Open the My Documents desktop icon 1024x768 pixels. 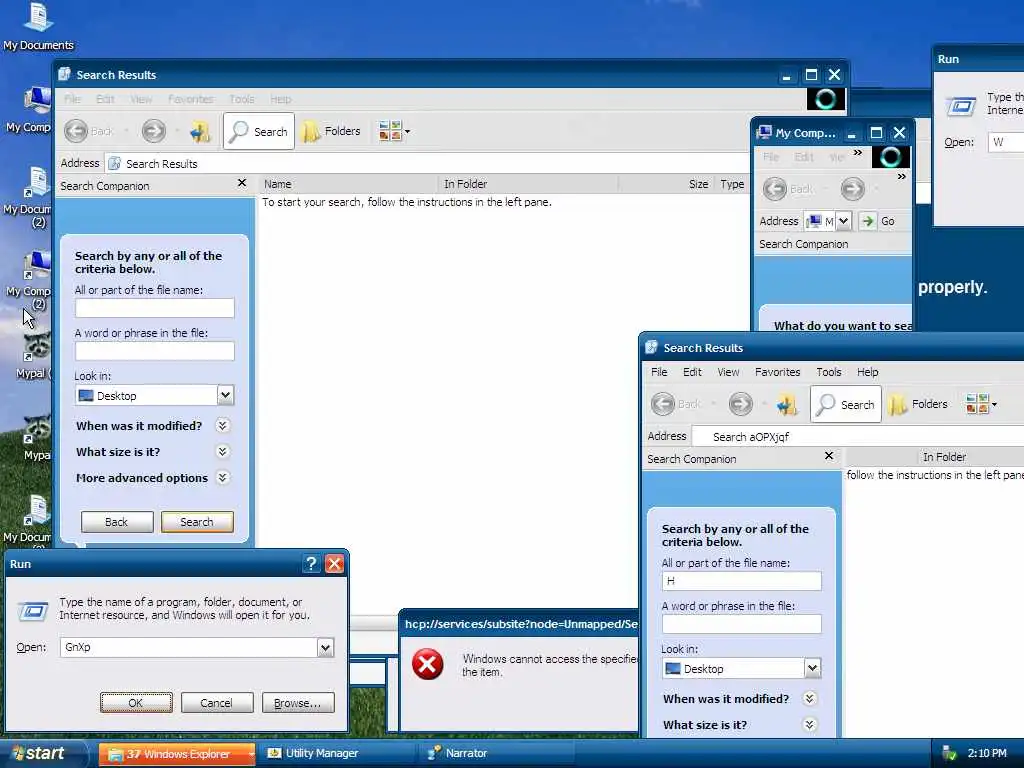(38, 26)
